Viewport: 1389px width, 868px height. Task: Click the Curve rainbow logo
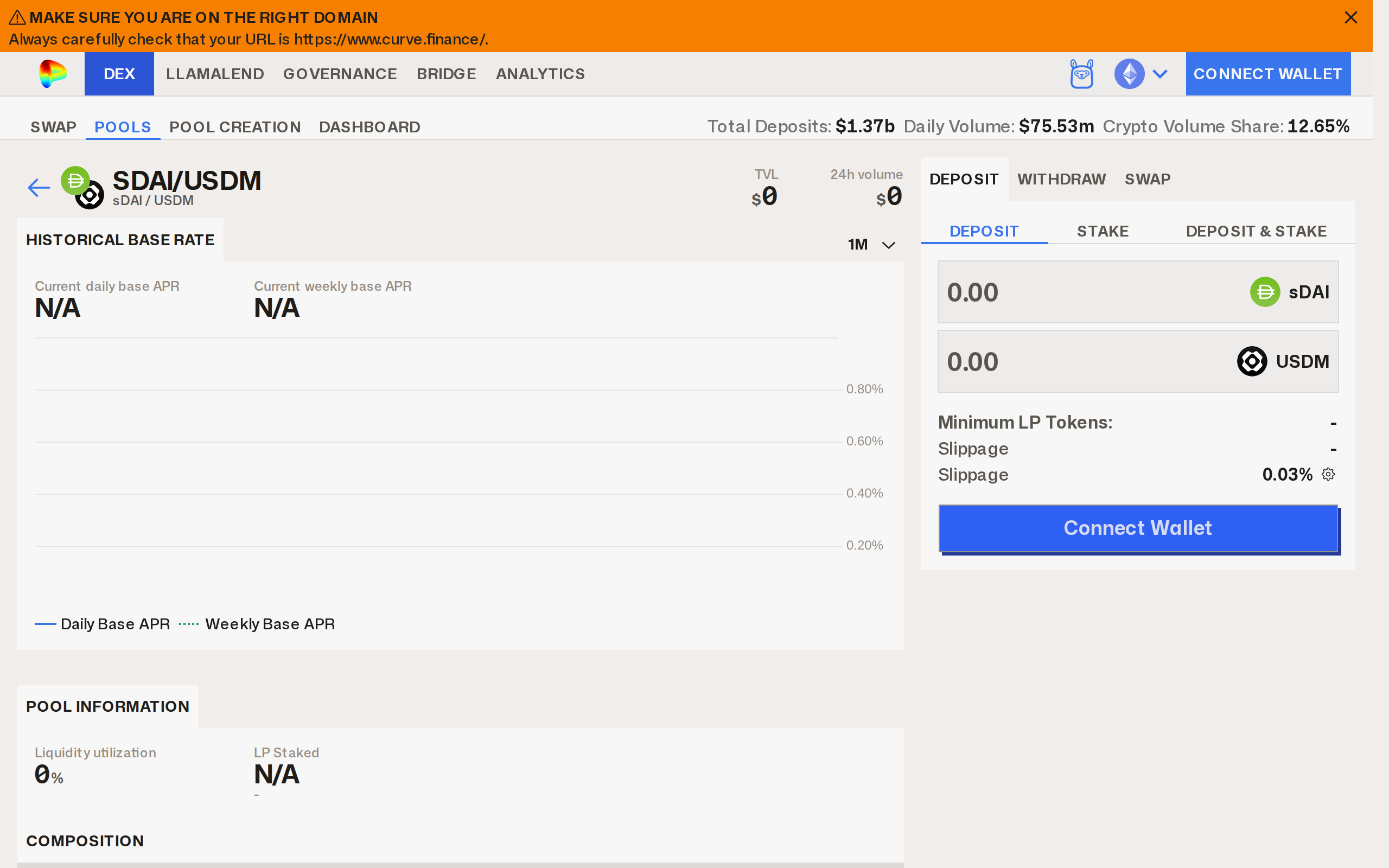53,74
